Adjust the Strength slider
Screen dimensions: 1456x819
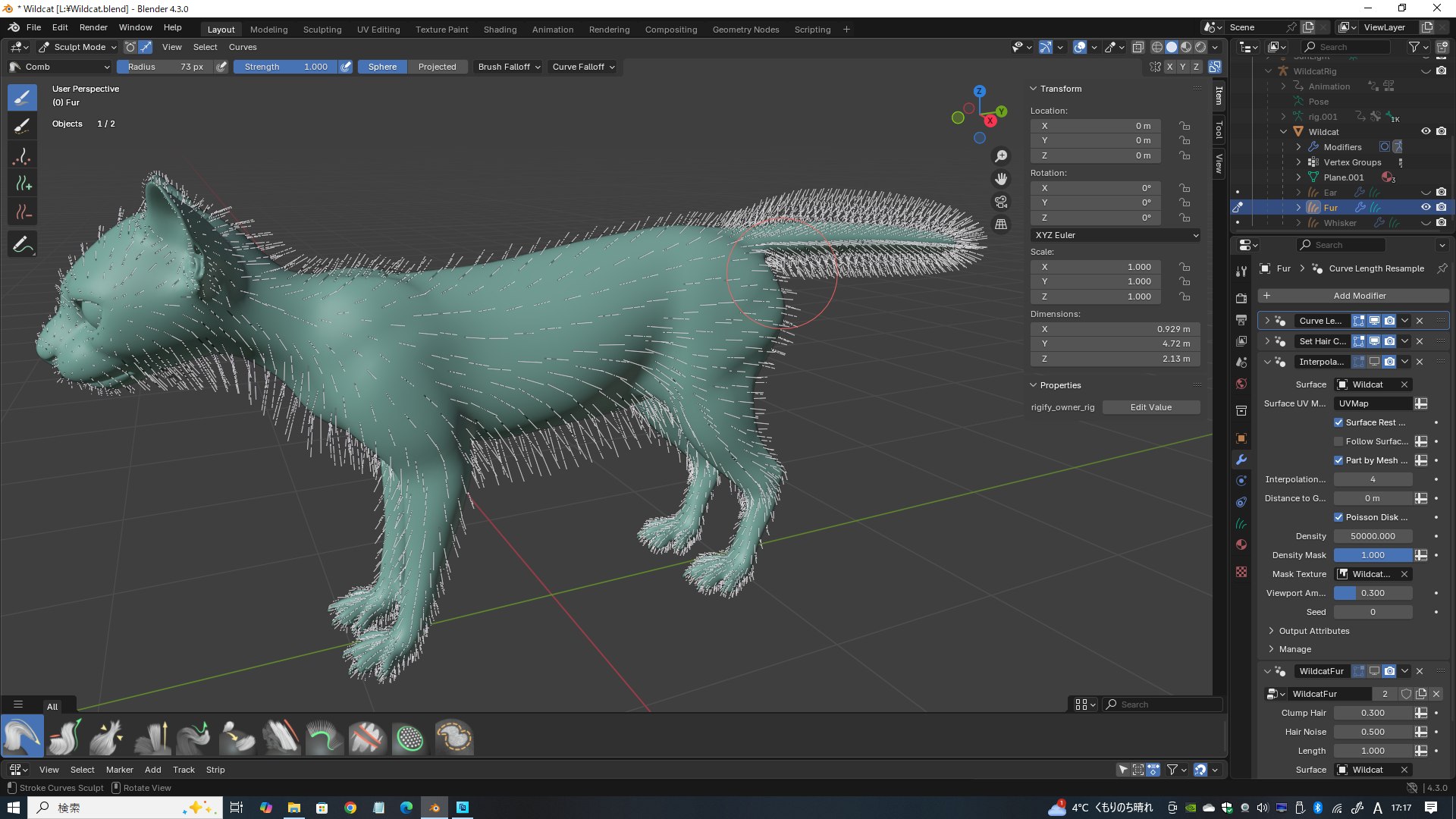tap(285, 67)
